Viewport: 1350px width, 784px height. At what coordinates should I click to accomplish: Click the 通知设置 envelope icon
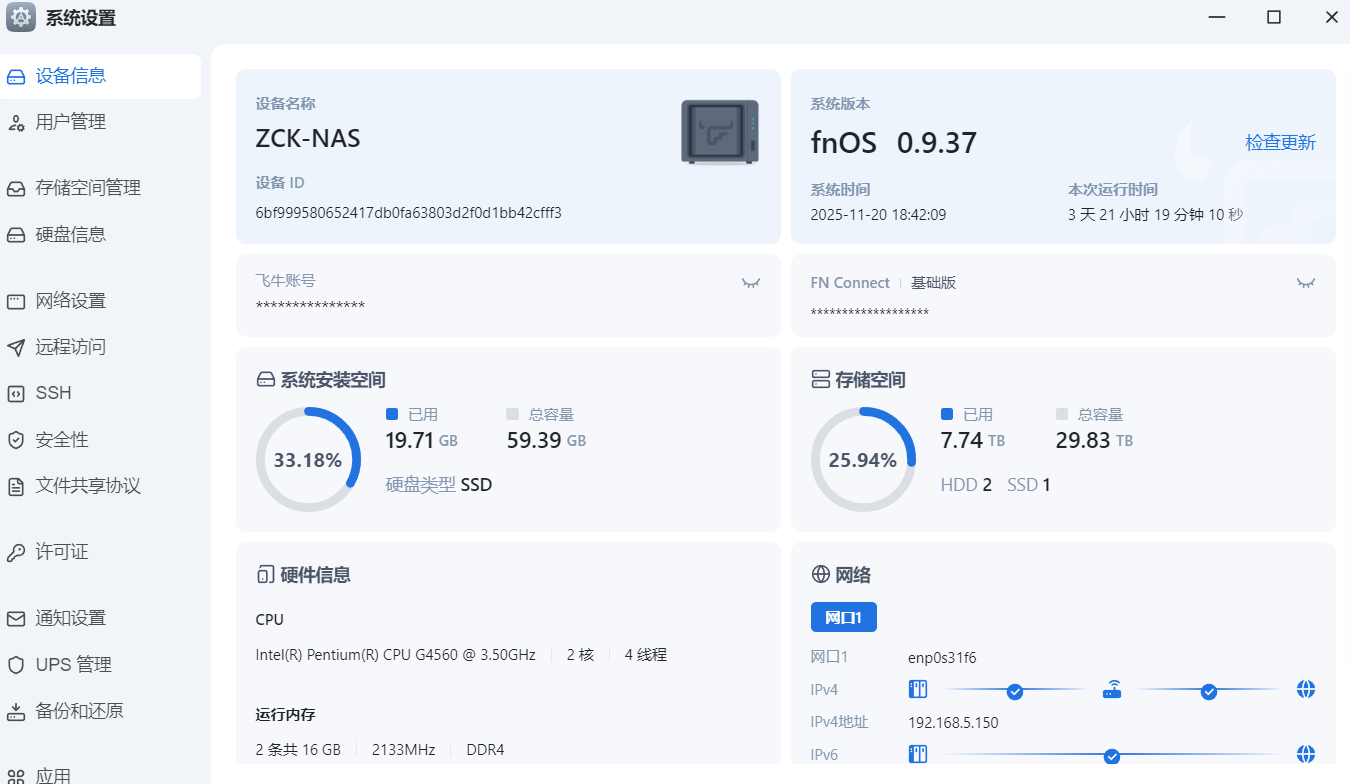pos(16,618)
